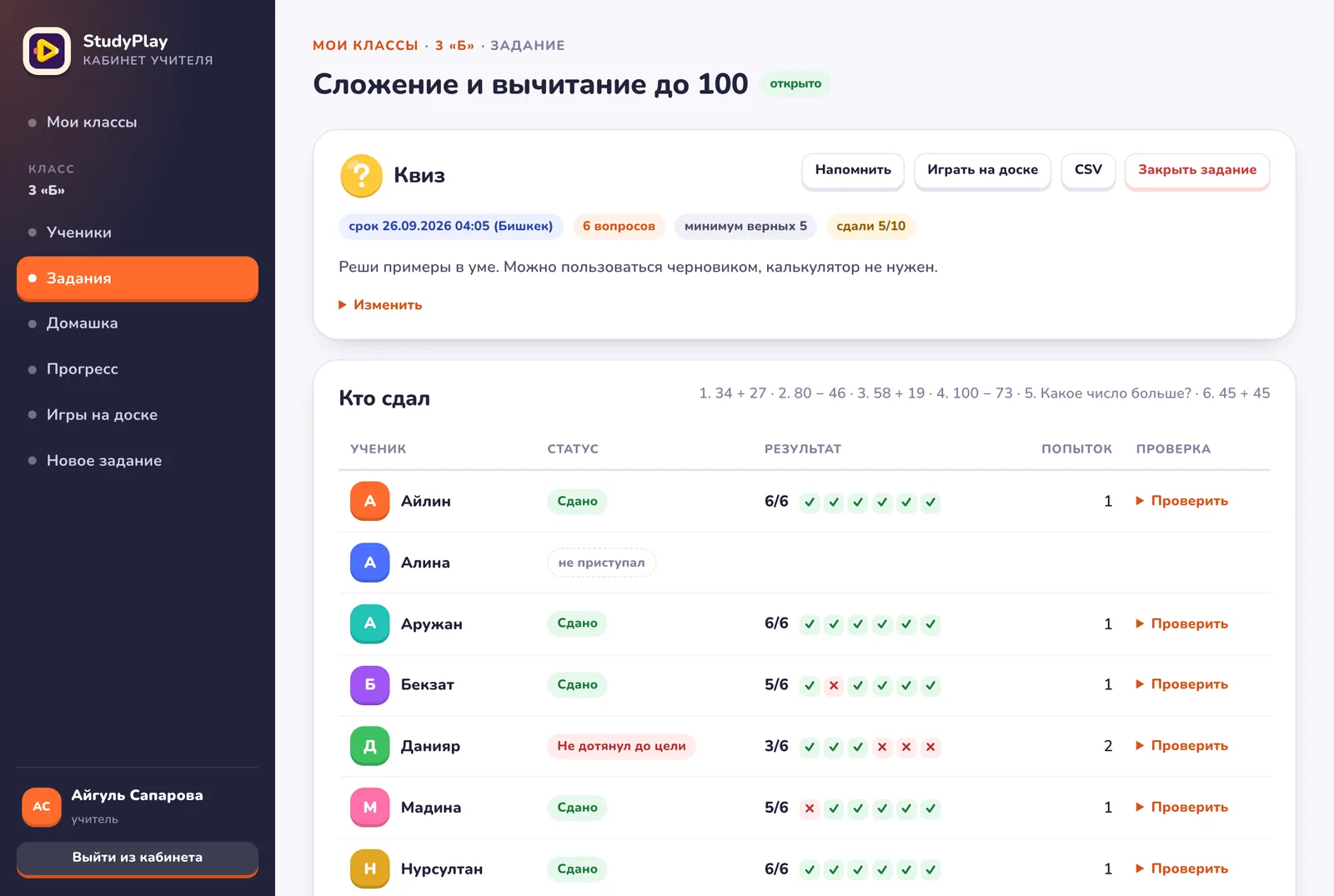Click Данияр's 3/6 result

coord(776,746)
